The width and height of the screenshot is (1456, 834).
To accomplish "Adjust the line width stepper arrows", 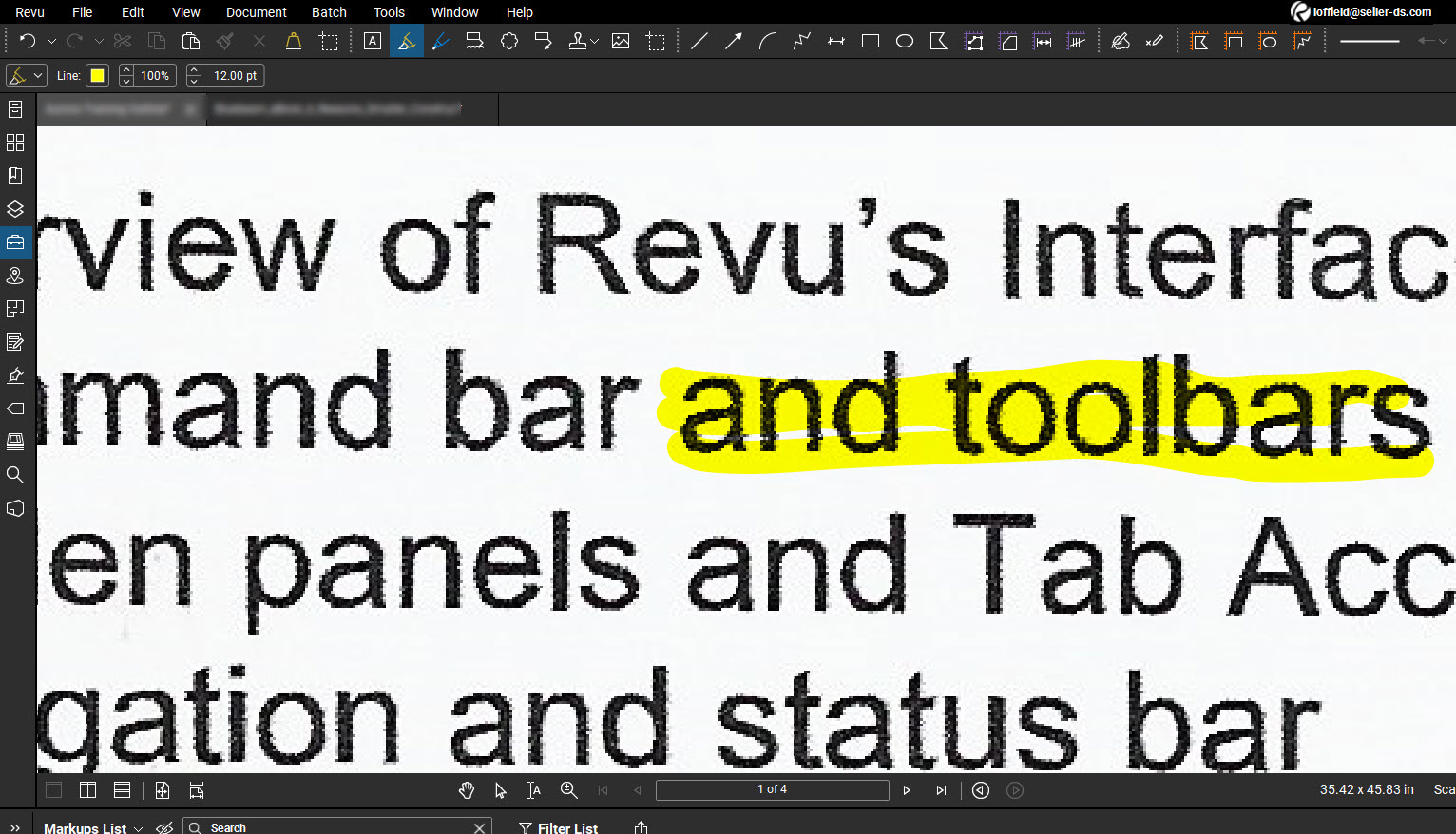I will (x=195, y=75).
